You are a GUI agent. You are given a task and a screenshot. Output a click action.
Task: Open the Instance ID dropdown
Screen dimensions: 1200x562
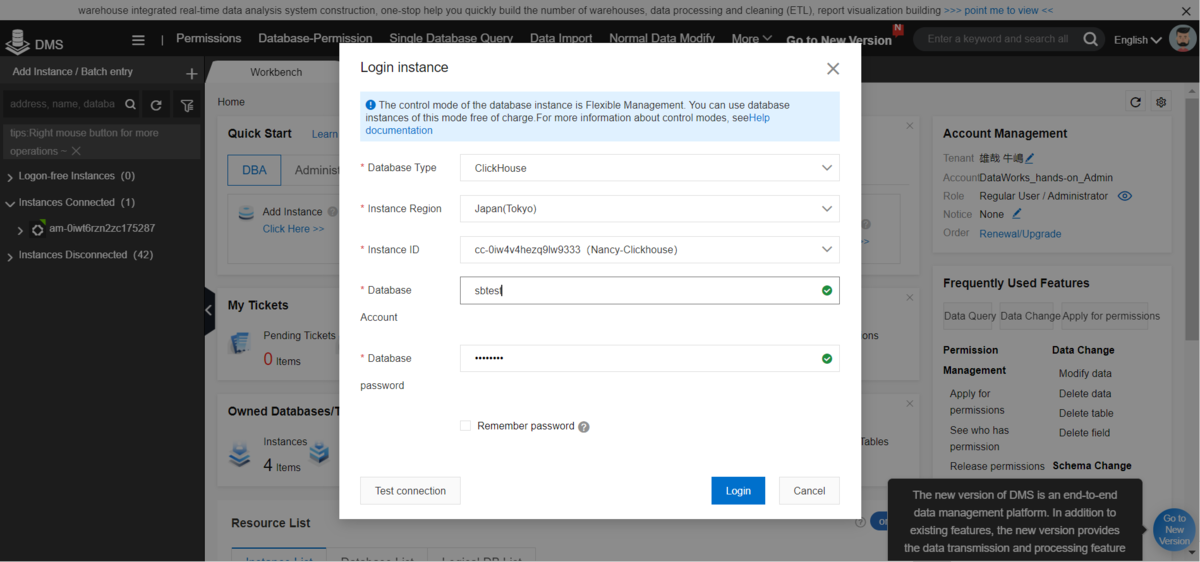pos(649,250)
